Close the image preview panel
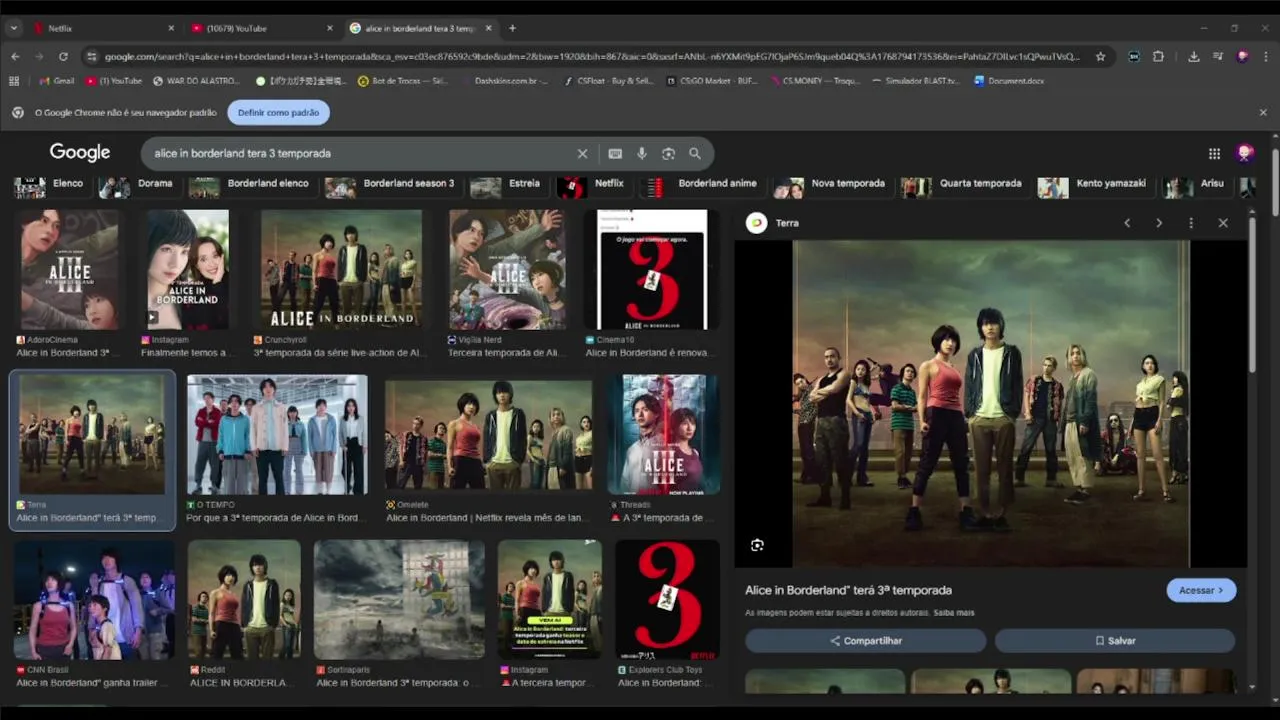This screenshot has height=720, width=1280. pos(1223,223)
